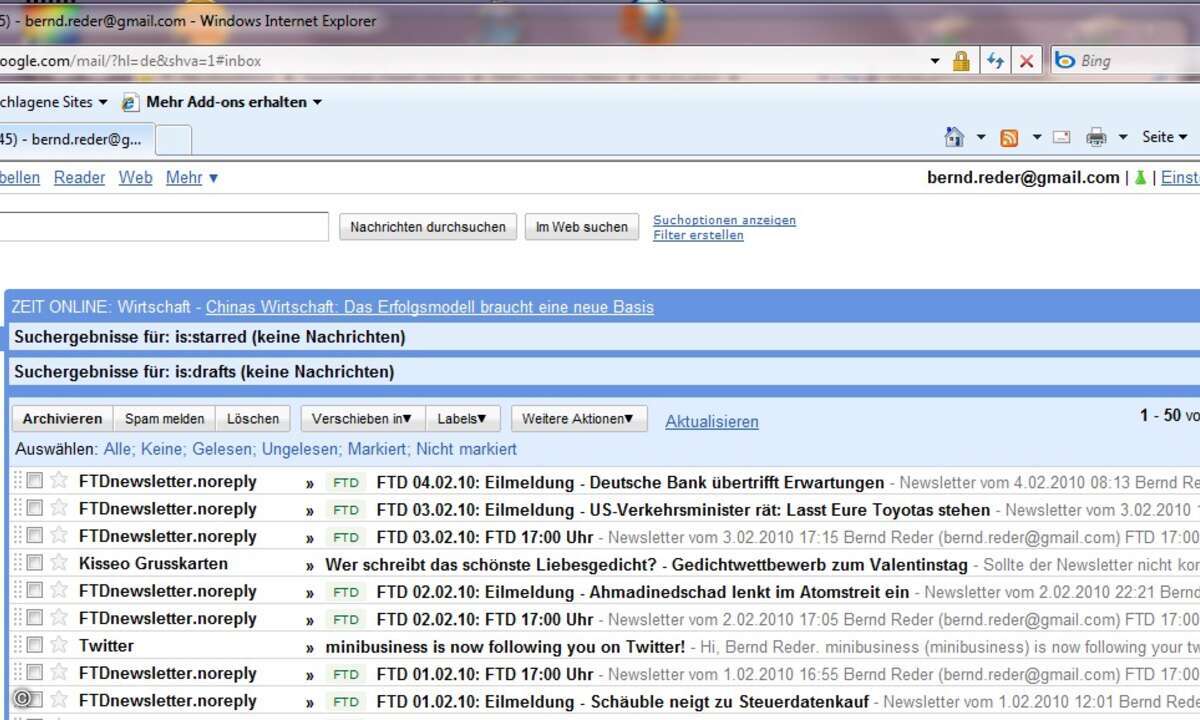Screen dimensions: 1200x720
Task: Click the Bing search provider icon
Action: pyautogui.click(x=1064, y=61)
